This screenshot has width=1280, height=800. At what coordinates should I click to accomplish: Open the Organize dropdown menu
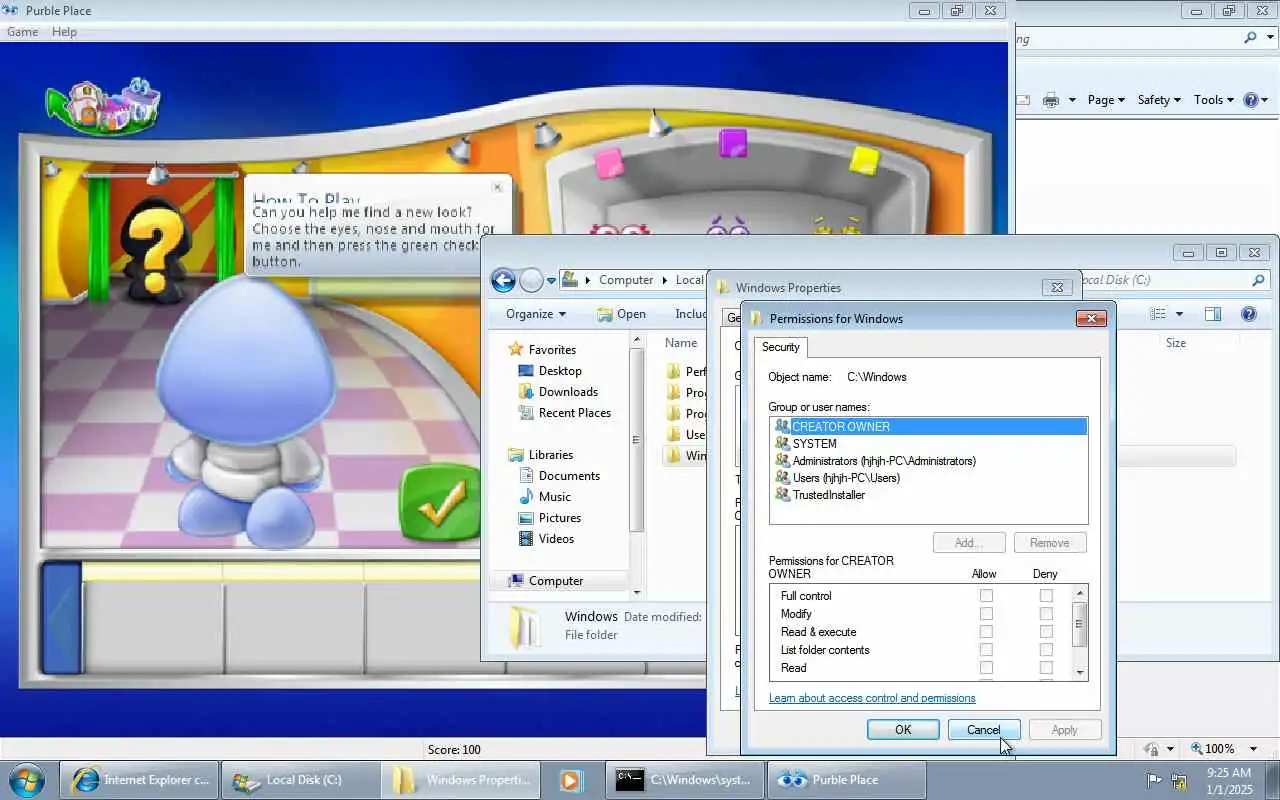pyautogui.click(x=536, y=314)
